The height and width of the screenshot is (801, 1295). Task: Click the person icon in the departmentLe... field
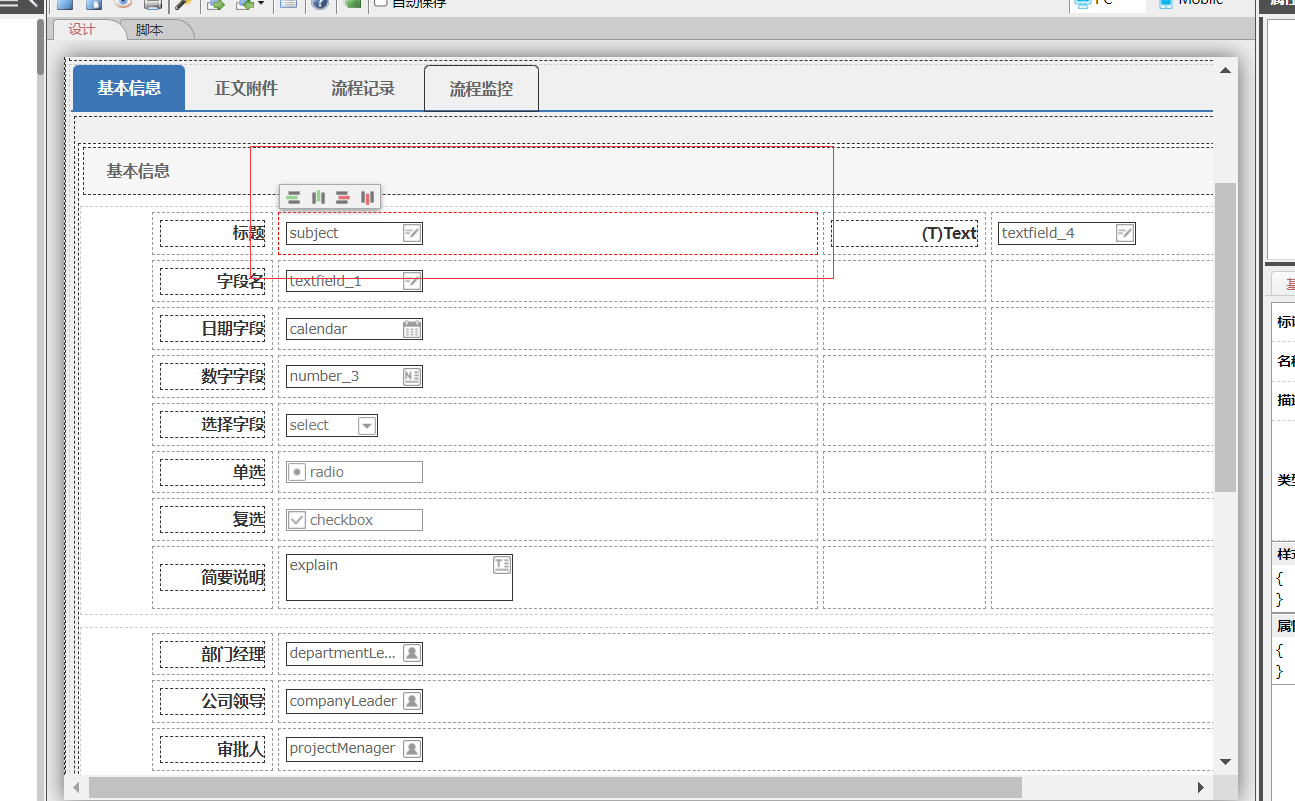coord(412,653)
